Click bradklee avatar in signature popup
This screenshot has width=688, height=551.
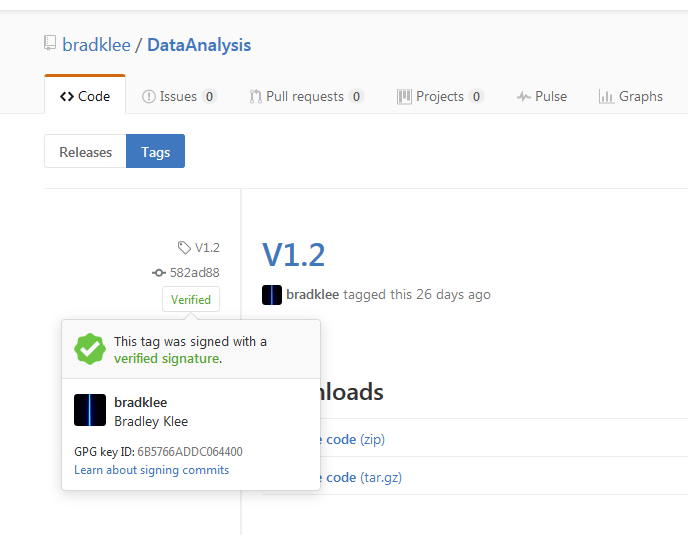[x=90, y=410]
